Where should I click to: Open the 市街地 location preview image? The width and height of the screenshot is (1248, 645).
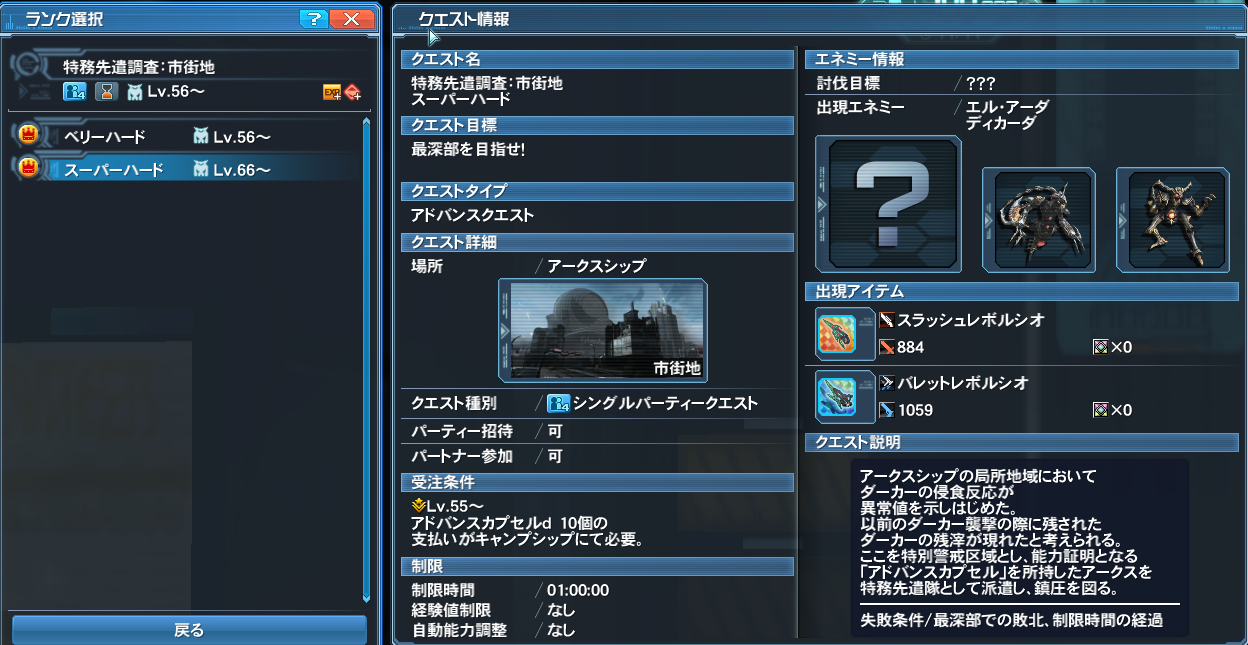tap(602, 330)
